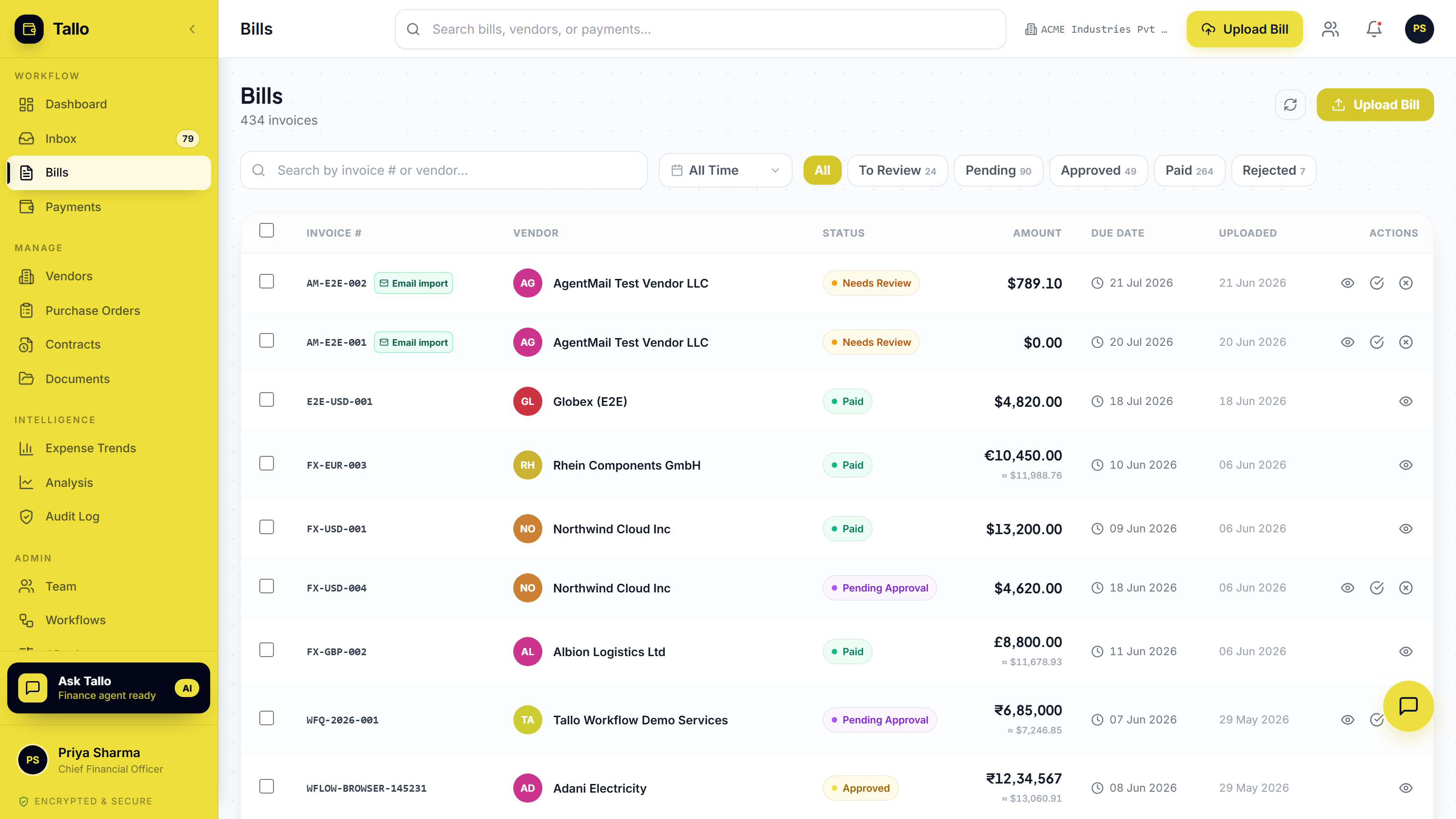Tick the FX-USD-001 row checkbox
Viewport: 1456px width, 819px height.
coord(266,527)
